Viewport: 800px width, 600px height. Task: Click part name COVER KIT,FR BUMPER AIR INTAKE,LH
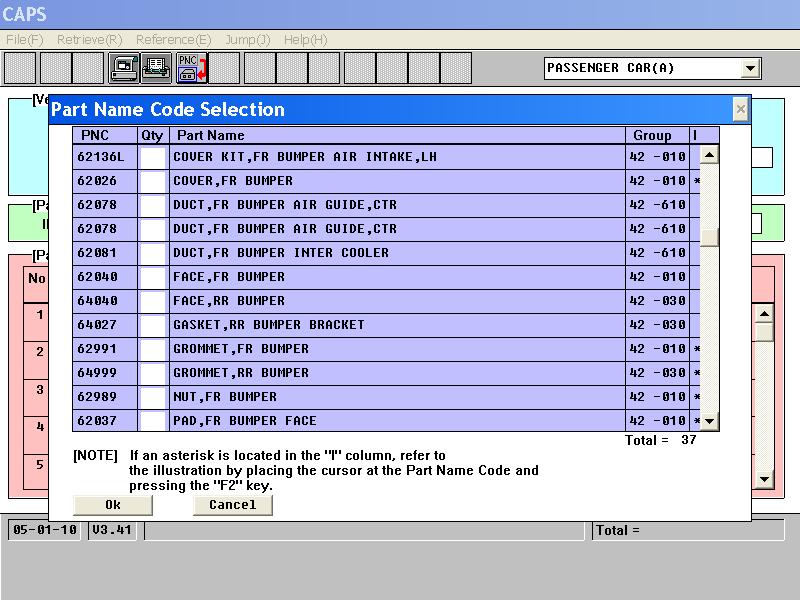coord(305,157)
